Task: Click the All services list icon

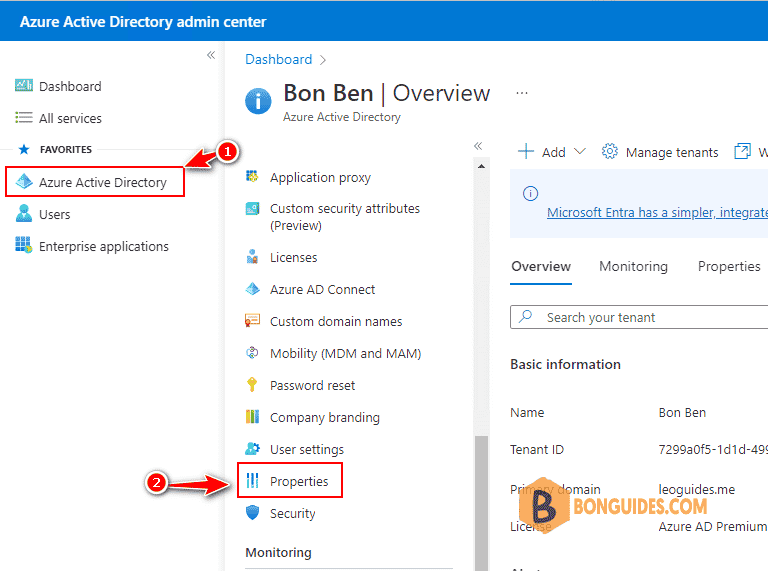Action: click(24, 118)
